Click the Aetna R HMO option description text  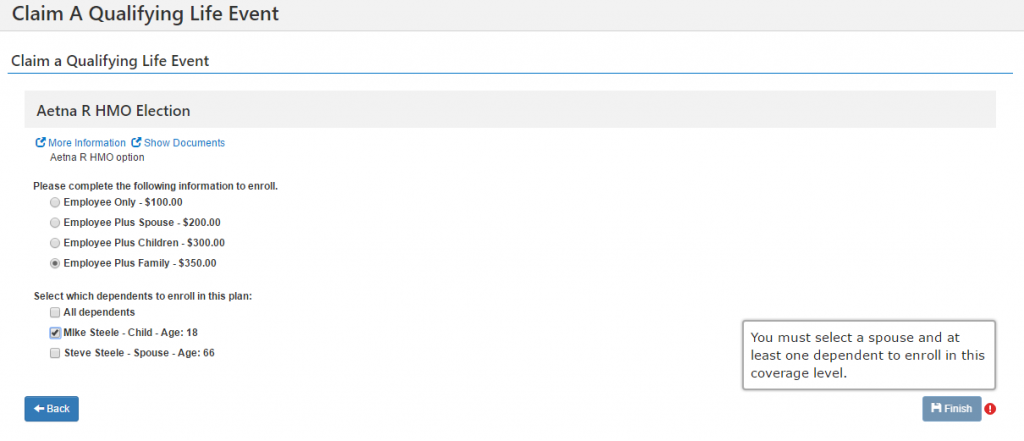tap(97, 157)
